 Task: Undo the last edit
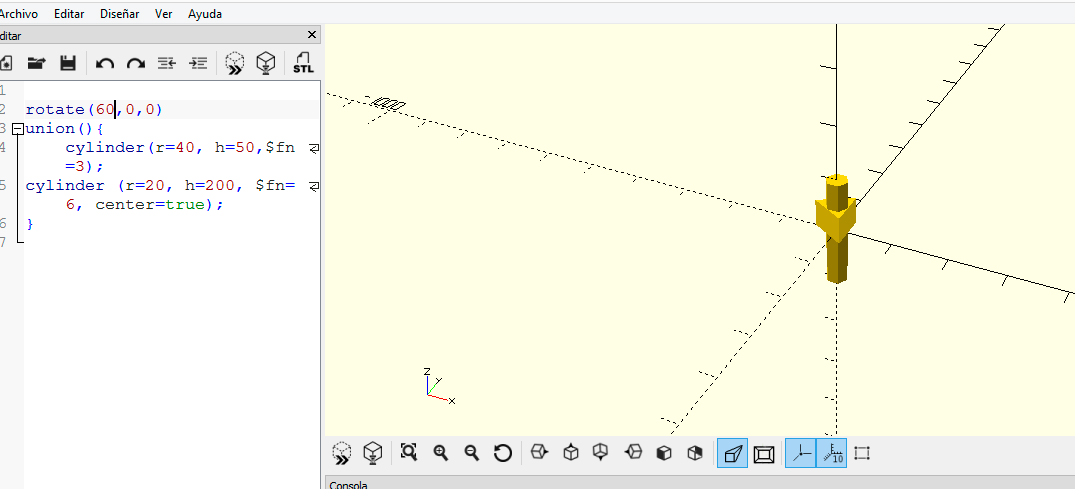[x=105, y=63]
